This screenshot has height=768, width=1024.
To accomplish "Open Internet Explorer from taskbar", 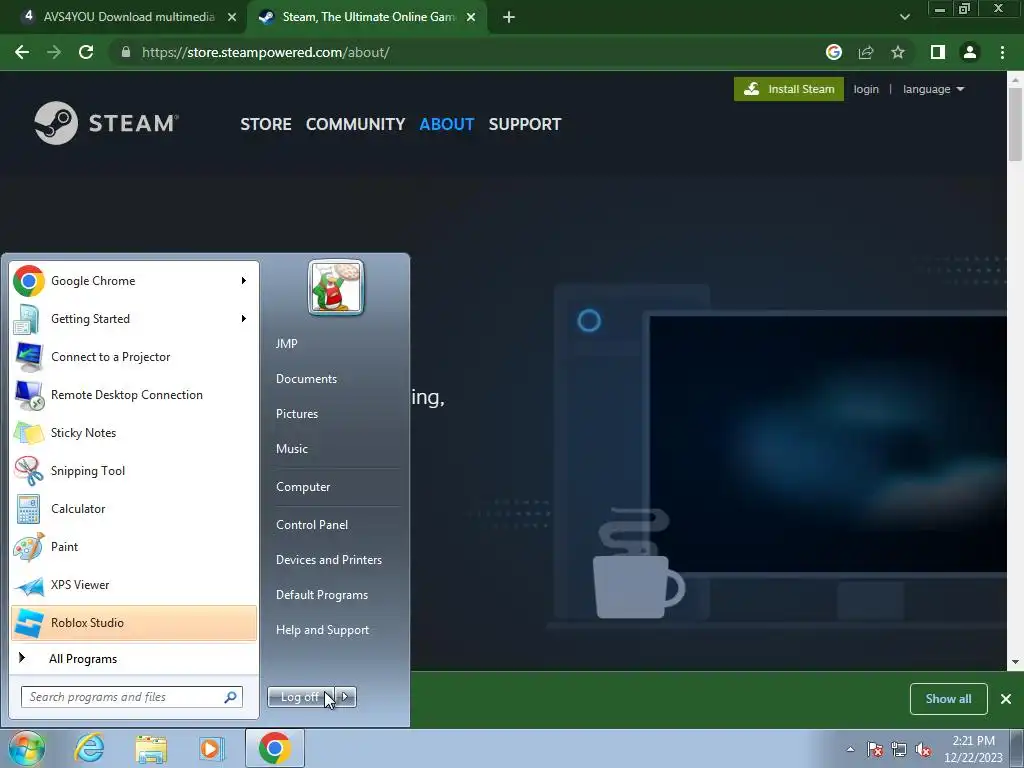I will click(x=89, y=748).
